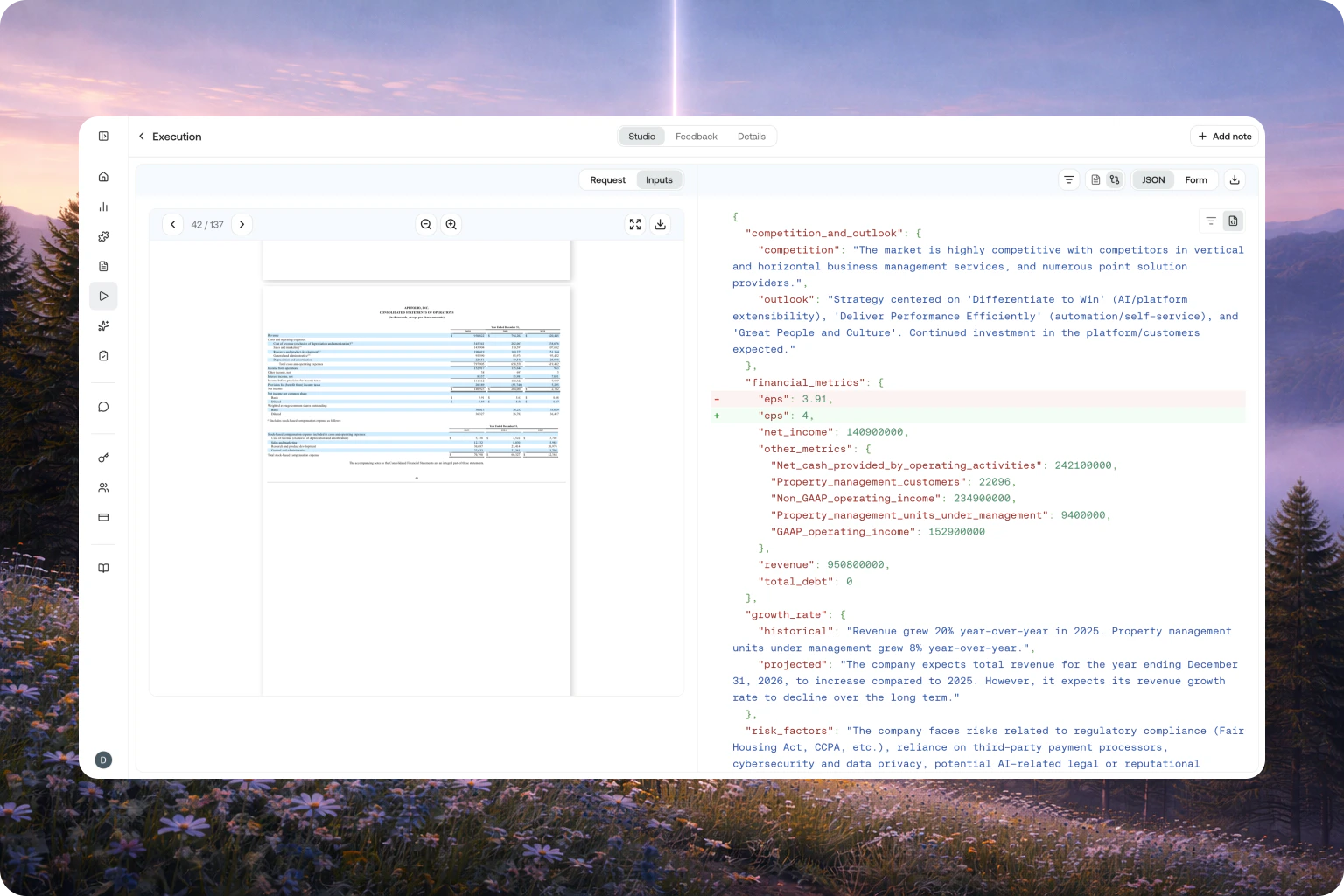Go to next document page

242,225
